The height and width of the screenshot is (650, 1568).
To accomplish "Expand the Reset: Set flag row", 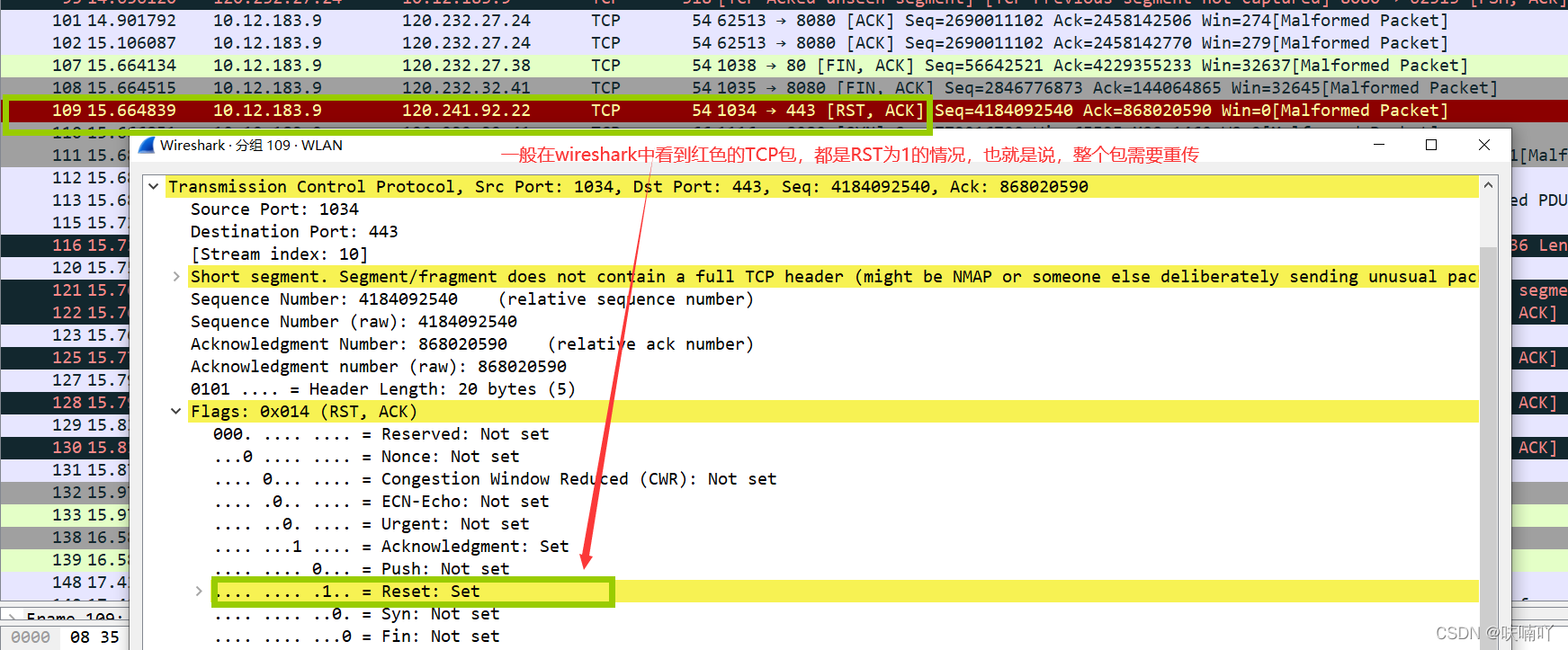I will coord(199,592).
